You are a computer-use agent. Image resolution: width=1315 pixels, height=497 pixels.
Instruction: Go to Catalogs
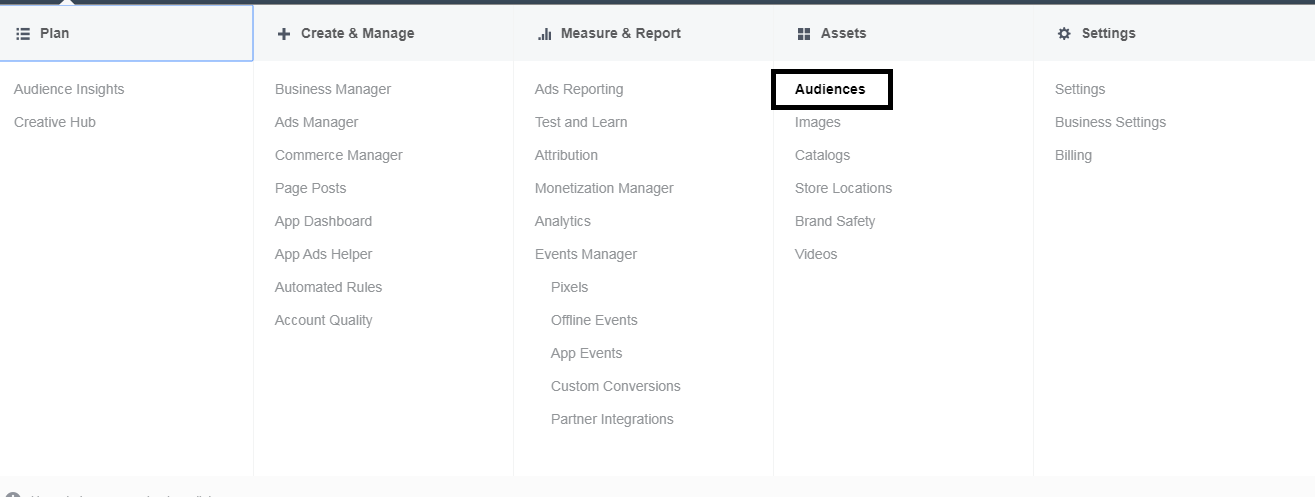coord(822,155)
